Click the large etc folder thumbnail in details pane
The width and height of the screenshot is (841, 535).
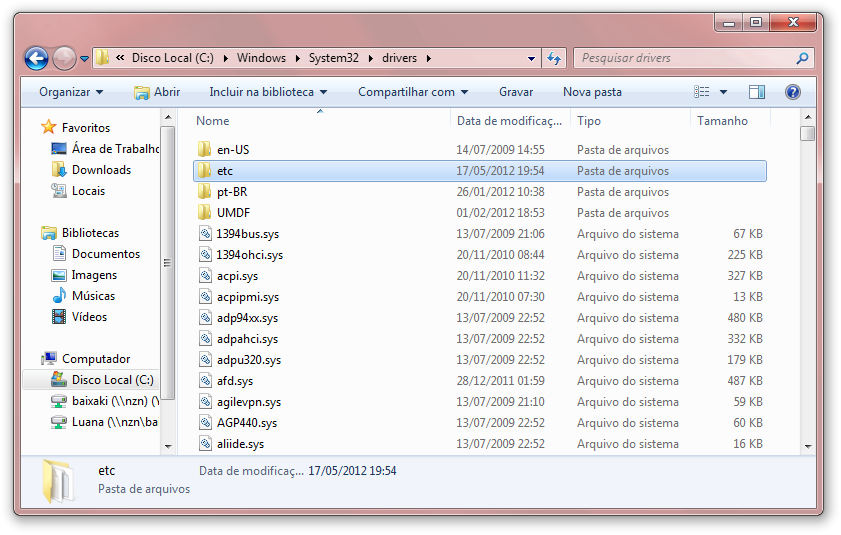pyautogui.click(x=58, y=480)
